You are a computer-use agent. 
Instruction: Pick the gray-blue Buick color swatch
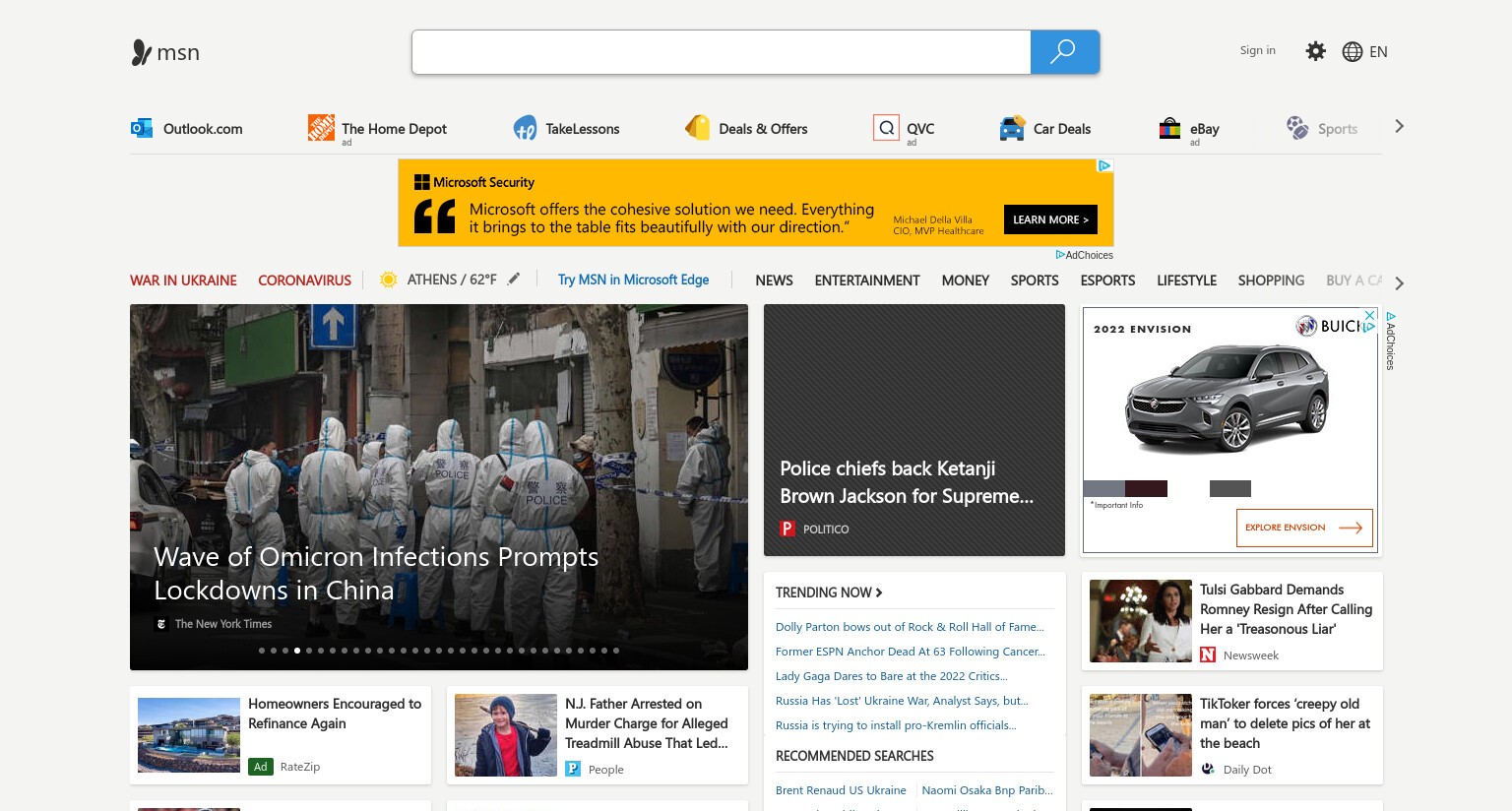(x=1103, y=488)
